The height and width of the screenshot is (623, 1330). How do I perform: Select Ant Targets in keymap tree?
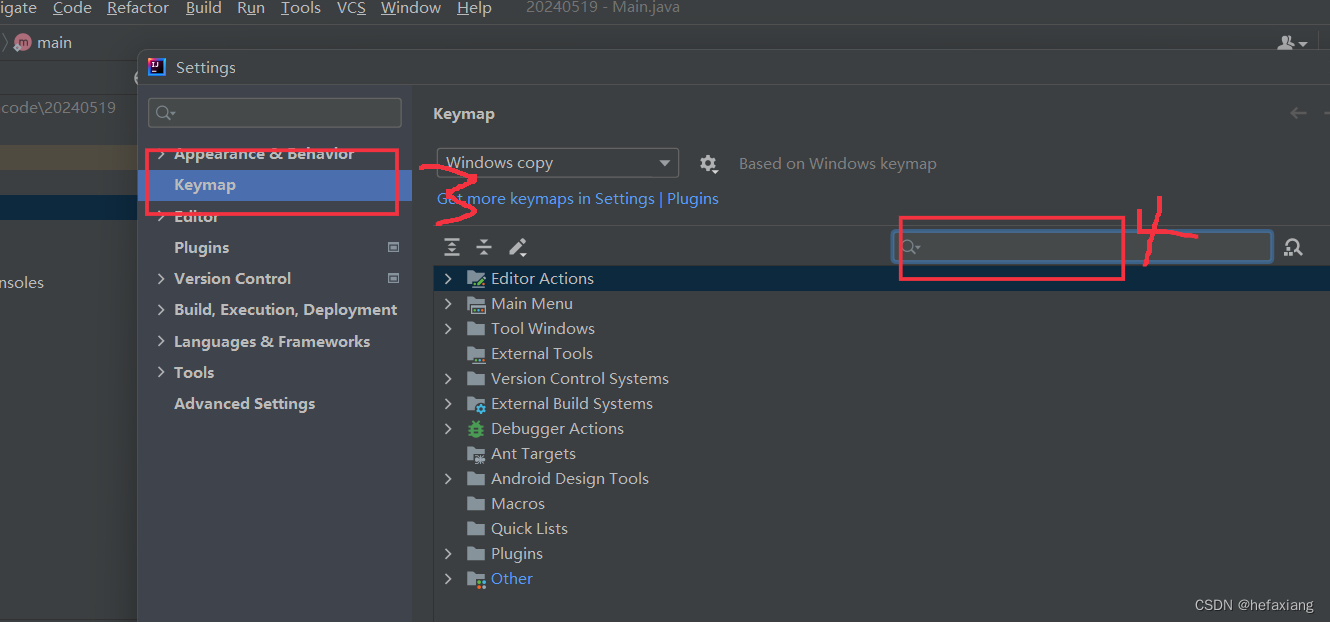tap(533, 454)
